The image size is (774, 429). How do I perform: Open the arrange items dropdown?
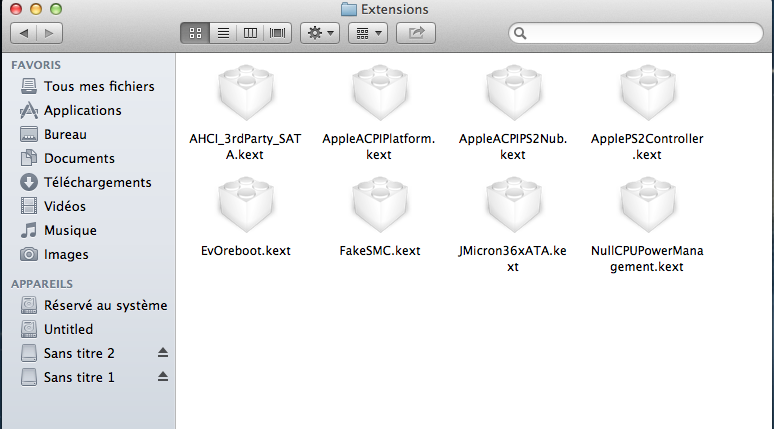point(368,33)
